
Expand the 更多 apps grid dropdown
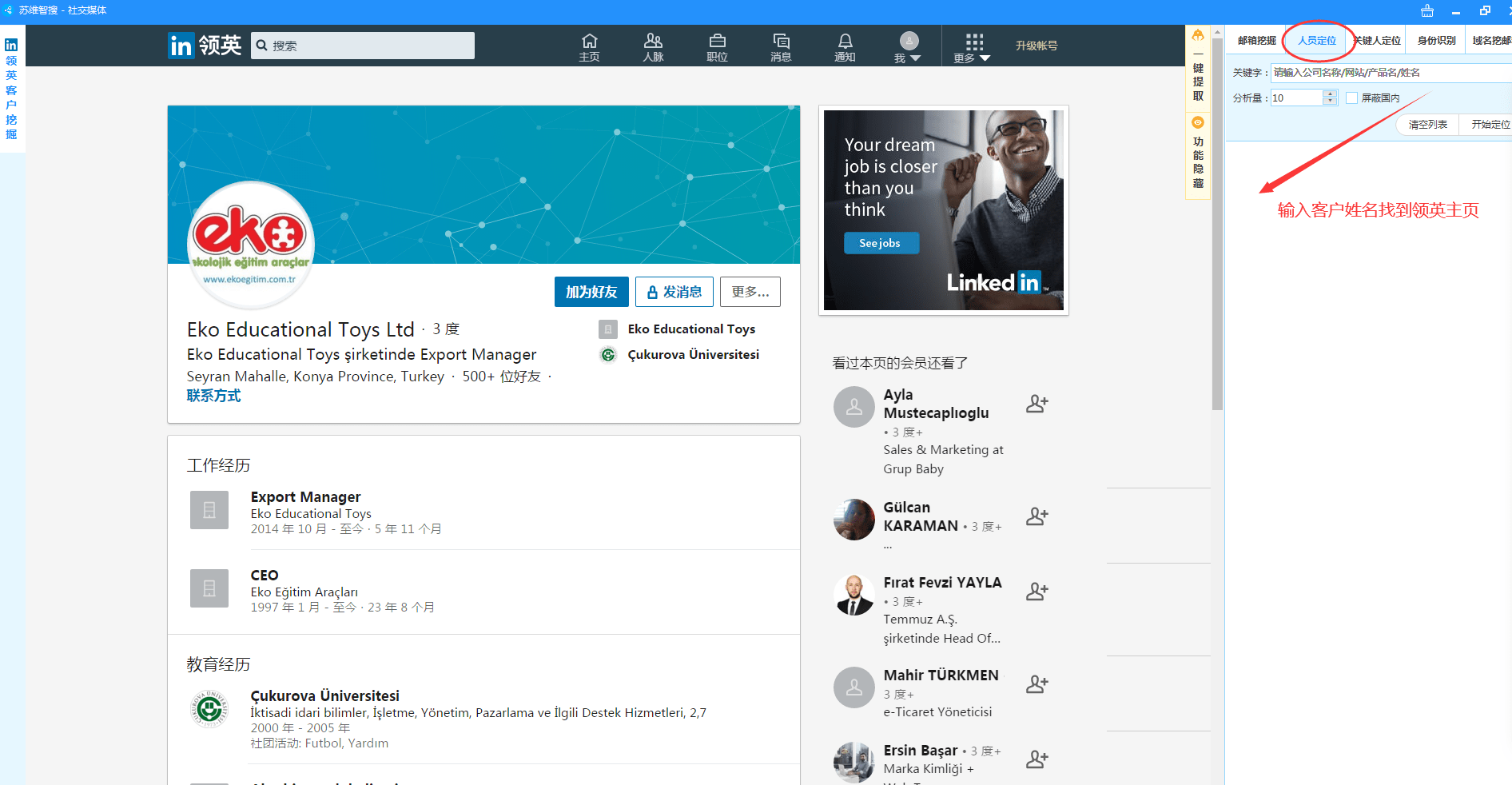973,47
